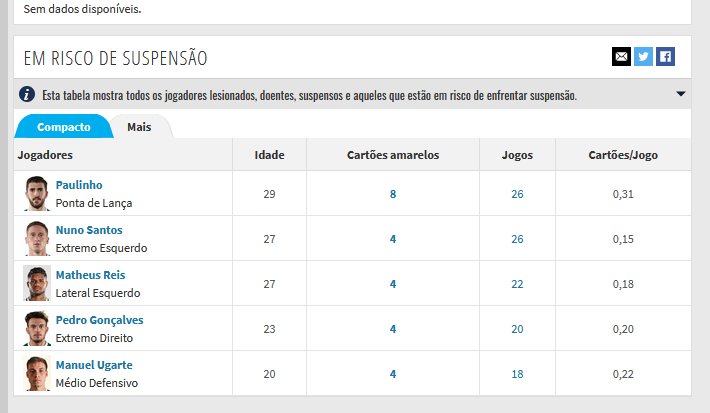Switch to the Compacto tab
This screenshot has width=710, height=413.
(63, 127)
